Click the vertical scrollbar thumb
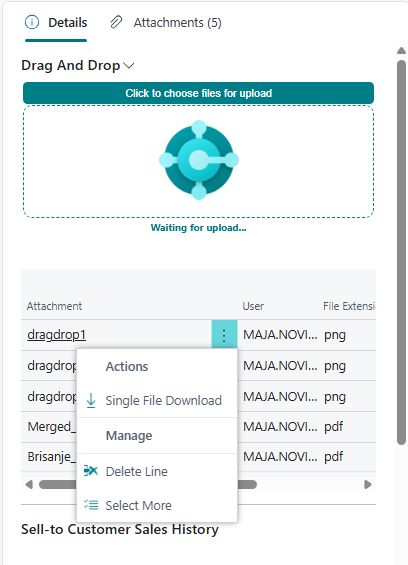Viewport: 408px width, 565px height. coord(402,252)
